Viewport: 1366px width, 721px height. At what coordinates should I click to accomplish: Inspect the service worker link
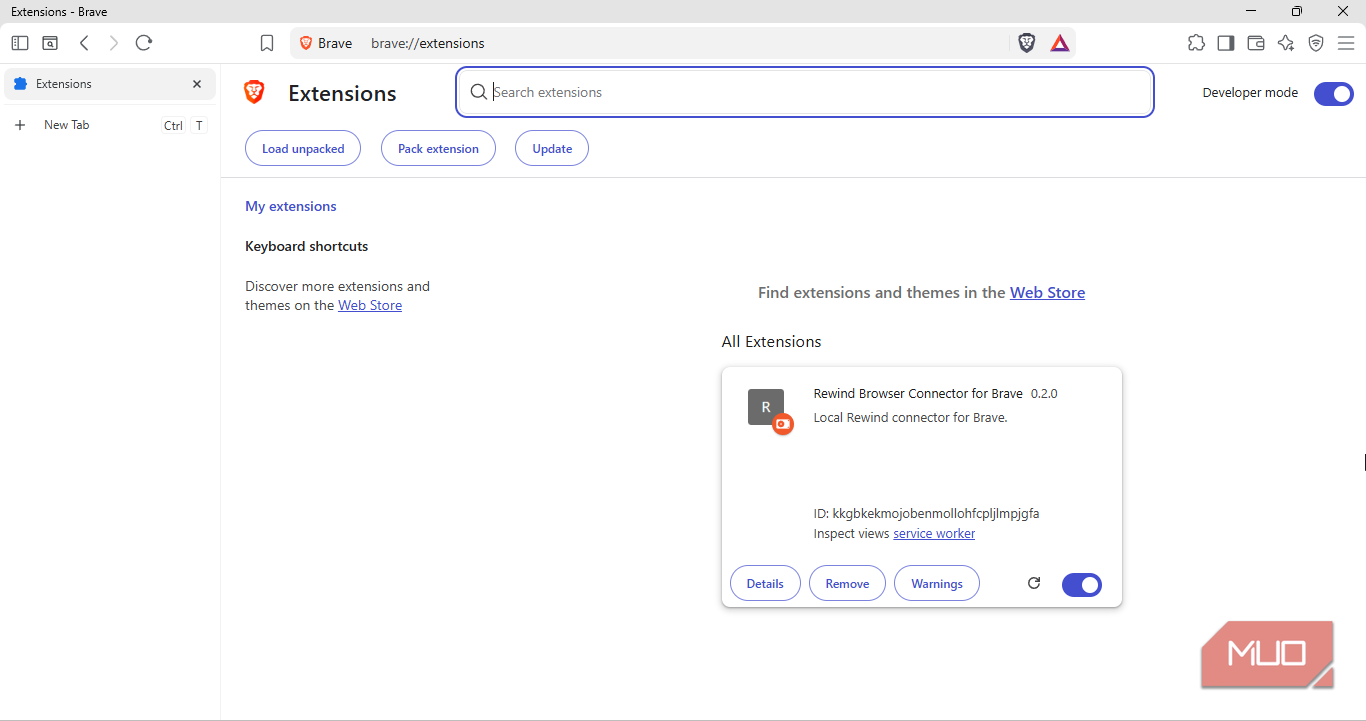click(934, 534)
